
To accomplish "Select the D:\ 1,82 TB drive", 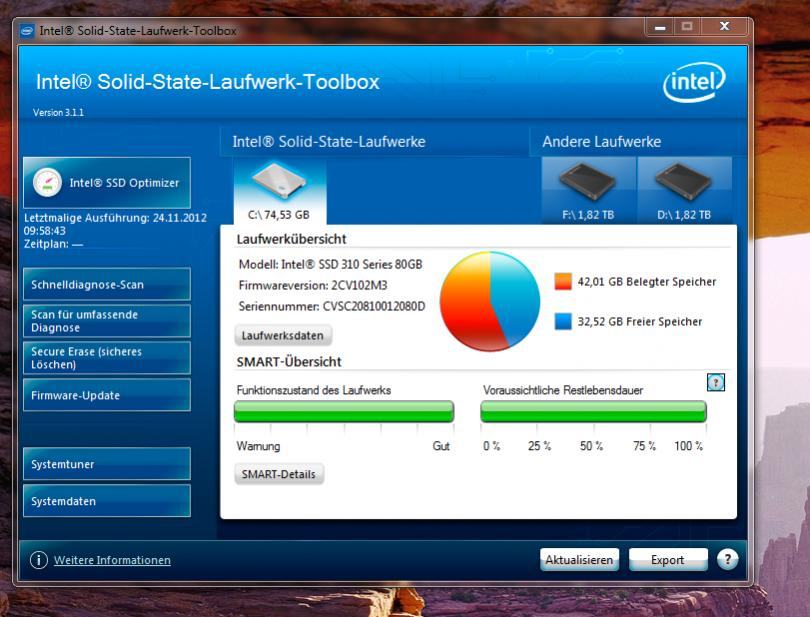I will pyautogui.click(x=684, y=191).
